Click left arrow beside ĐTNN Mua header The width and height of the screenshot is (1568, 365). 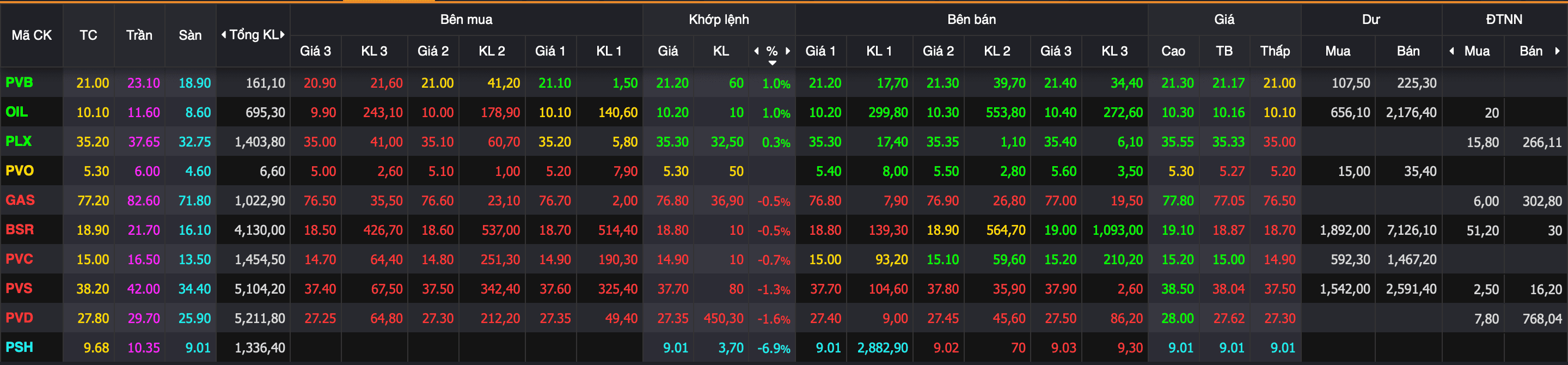(x=1451, y=51)
